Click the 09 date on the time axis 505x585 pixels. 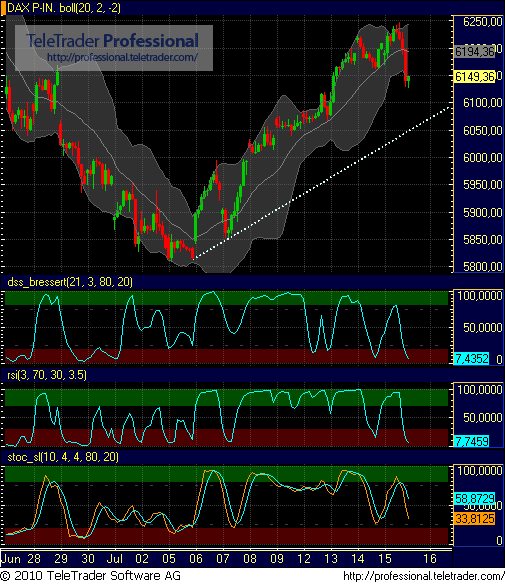tap(277, 559)
